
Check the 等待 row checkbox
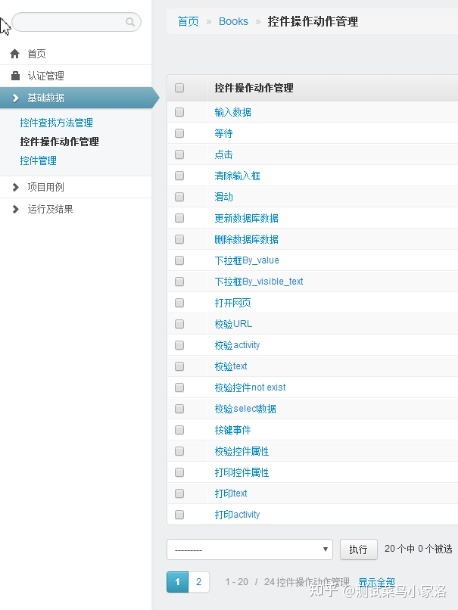(x=179, y=133)
